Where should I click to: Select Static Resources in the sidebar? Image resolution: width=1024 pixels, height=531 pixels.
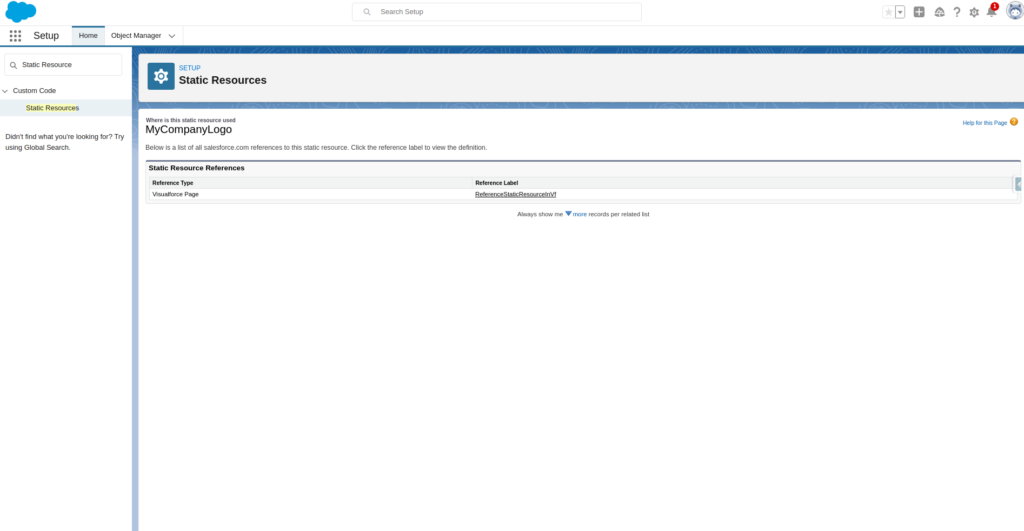click(x=52, y=108)
